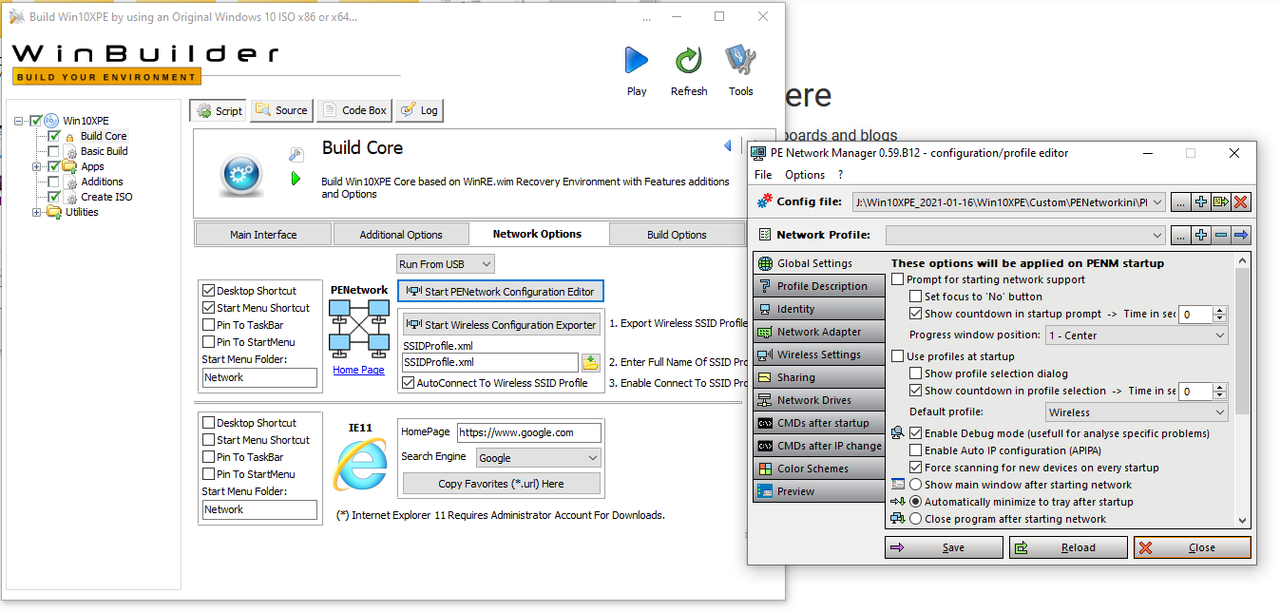Check Enable Auto IP configuration (APIPA)

point(916,450)
